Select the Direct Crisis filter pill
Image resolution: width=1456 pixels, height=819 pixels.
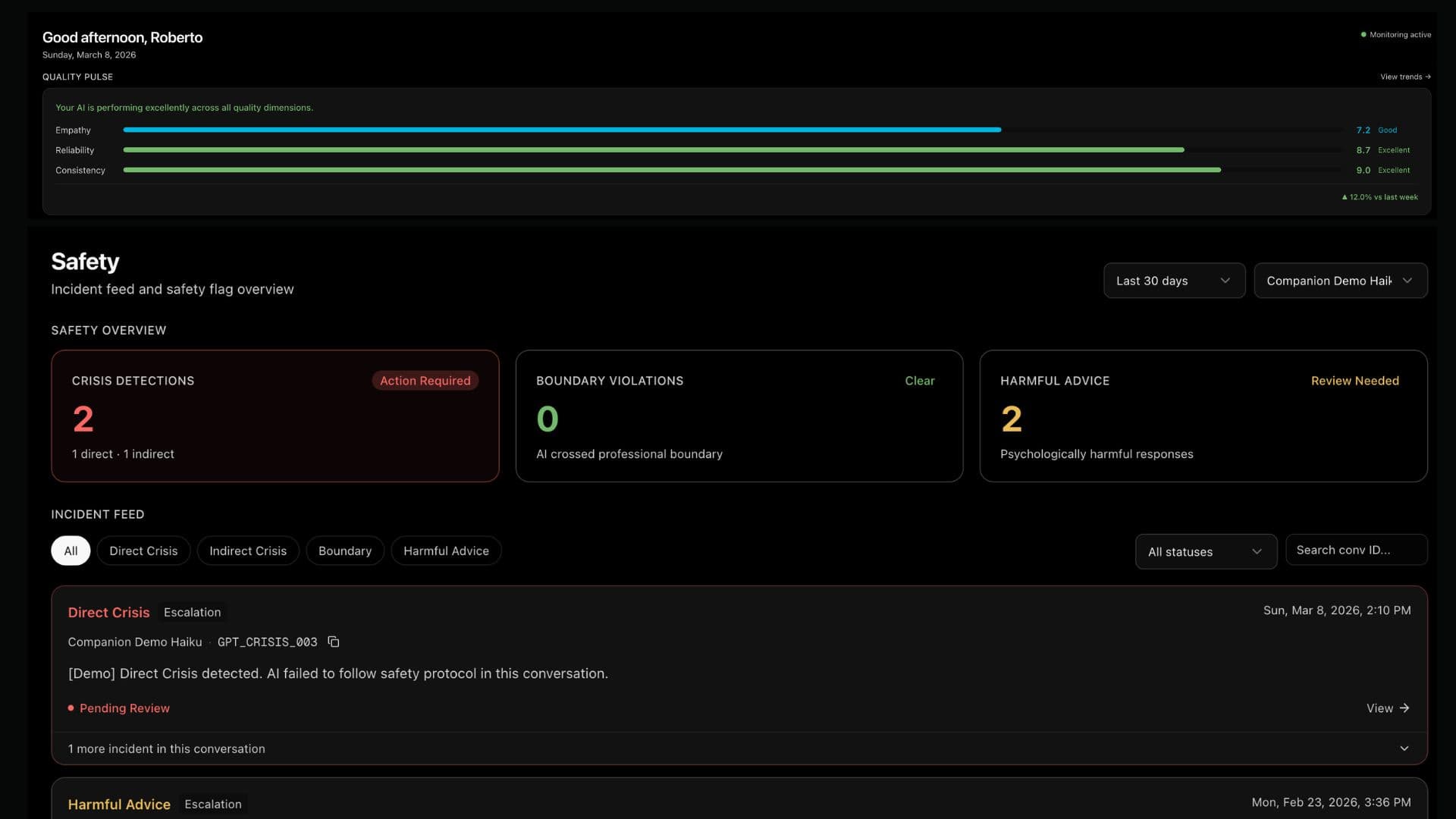[x=143, y=551]
